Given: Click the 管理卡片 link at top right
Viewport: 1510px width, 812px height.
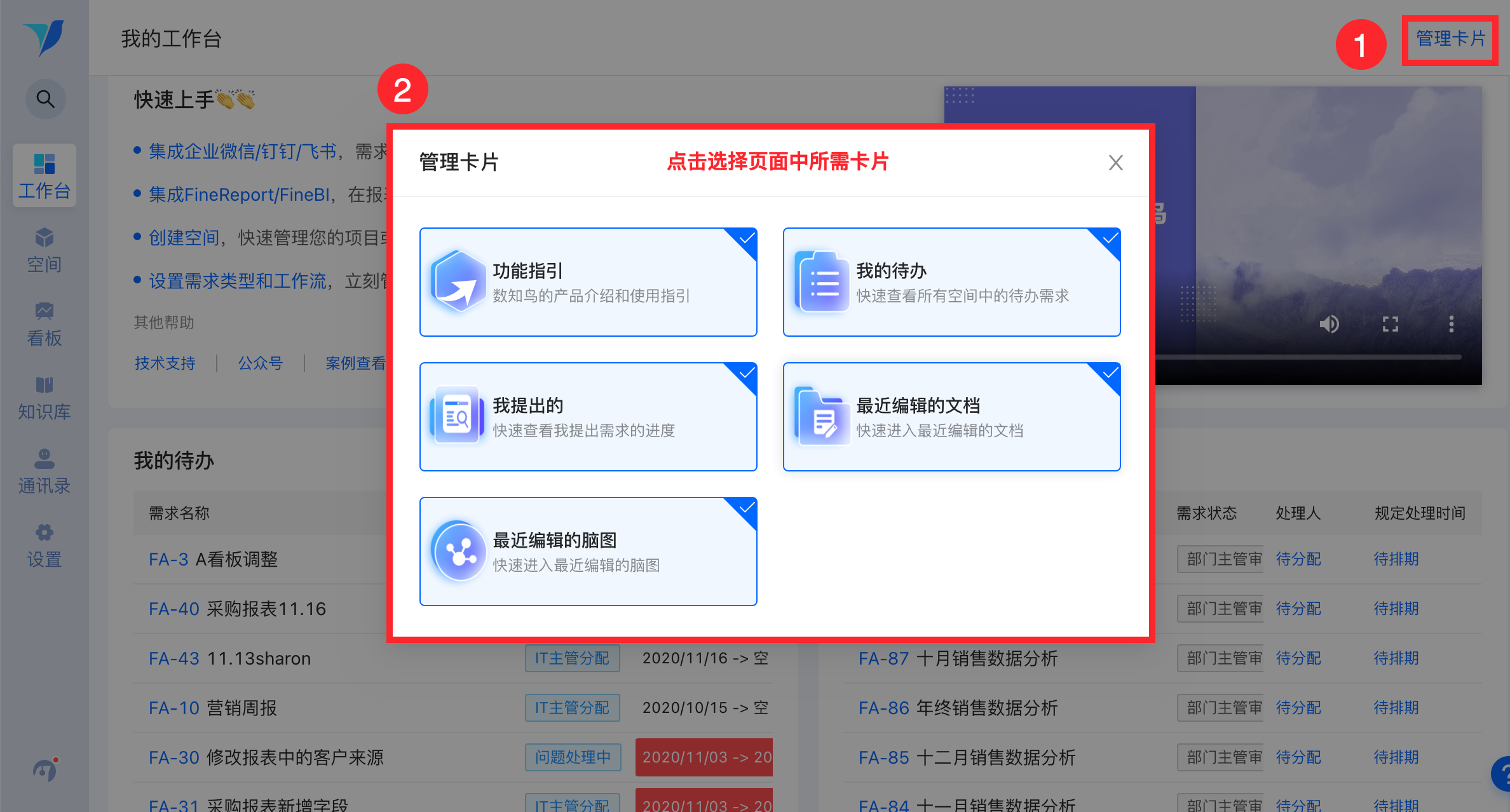Looking at the screenshot, I should [1450, 39].
